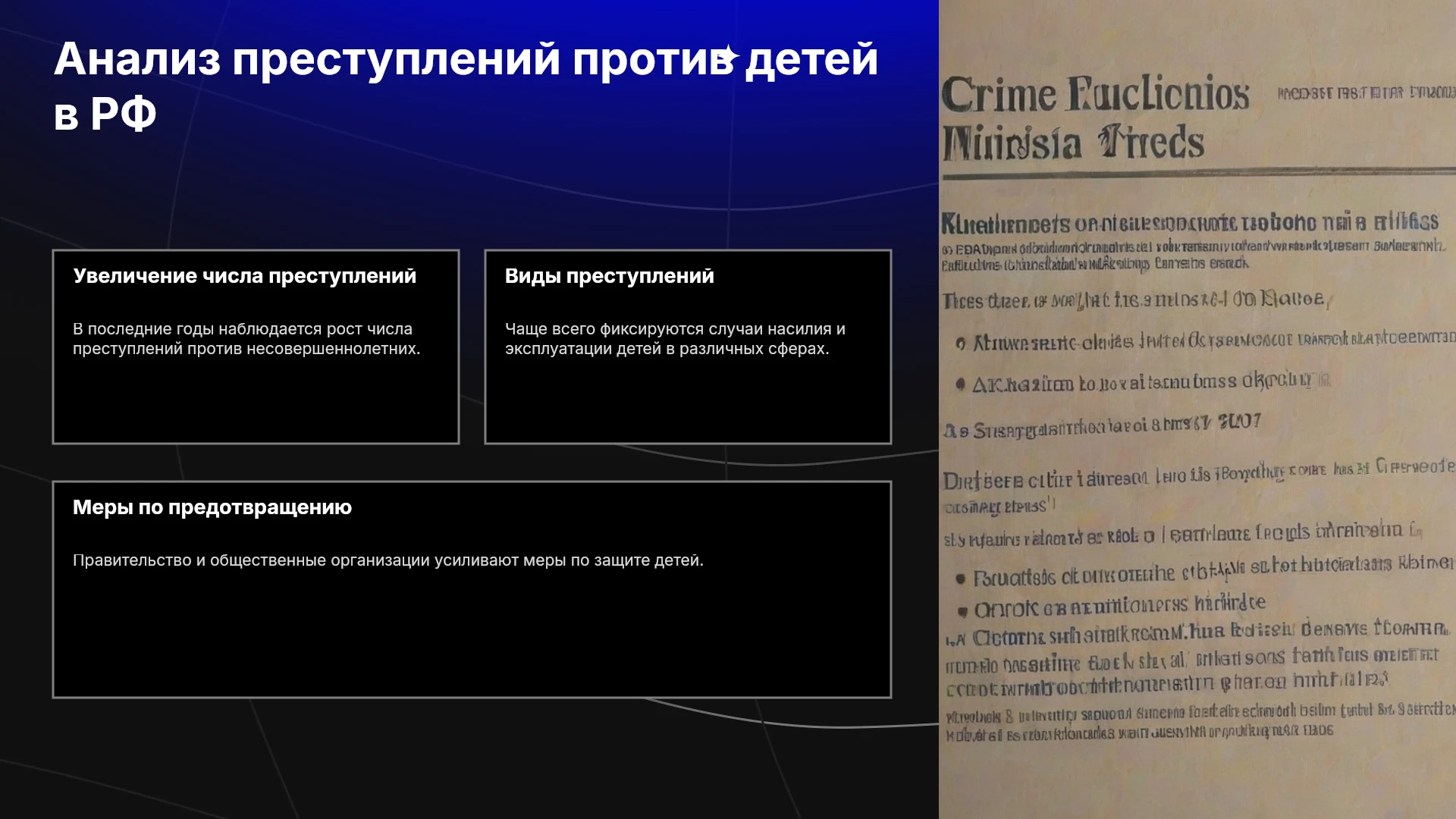This screenshot has height=819, width=1456.
Task: Click the first bullet point in newspaper image
Action: tap(1206, 341)
